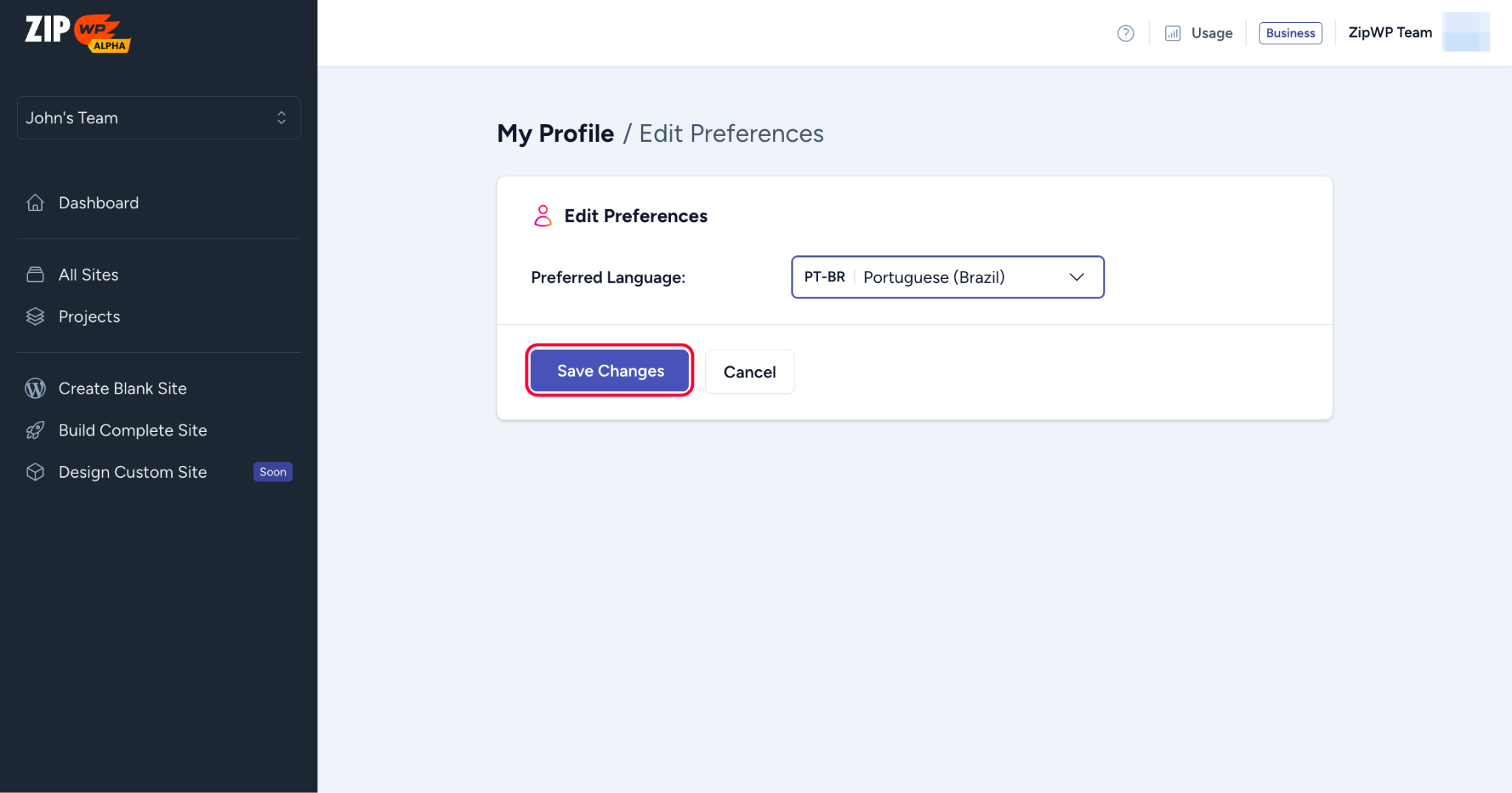The image size is (1512, 793).
Task: Click the cube icon for Design Custom Site
Action: (x=35, y=472)
